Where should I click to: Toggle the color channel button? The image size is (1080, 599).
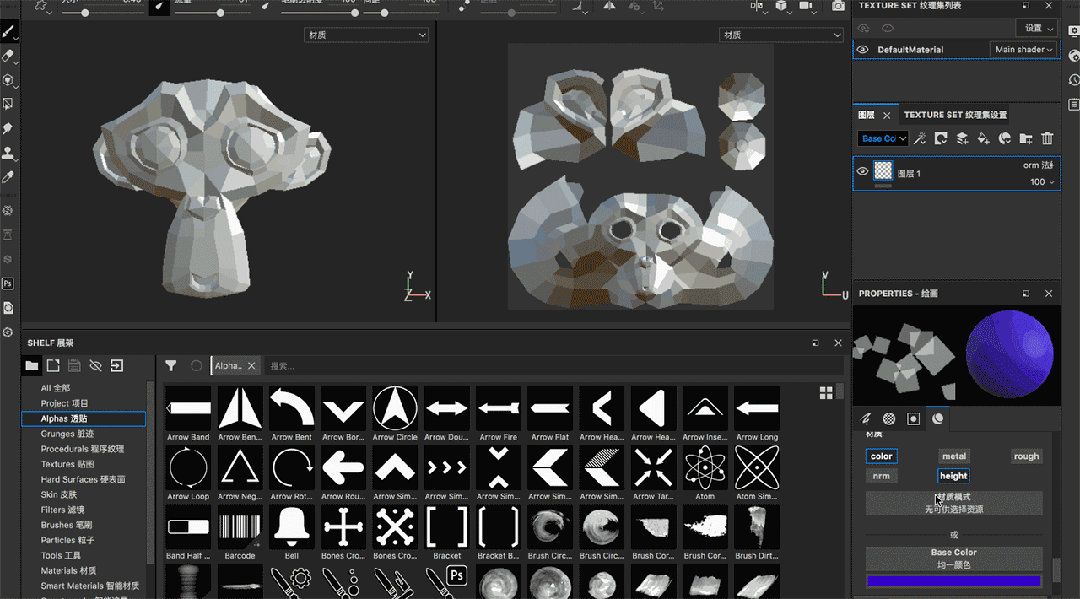882,456
